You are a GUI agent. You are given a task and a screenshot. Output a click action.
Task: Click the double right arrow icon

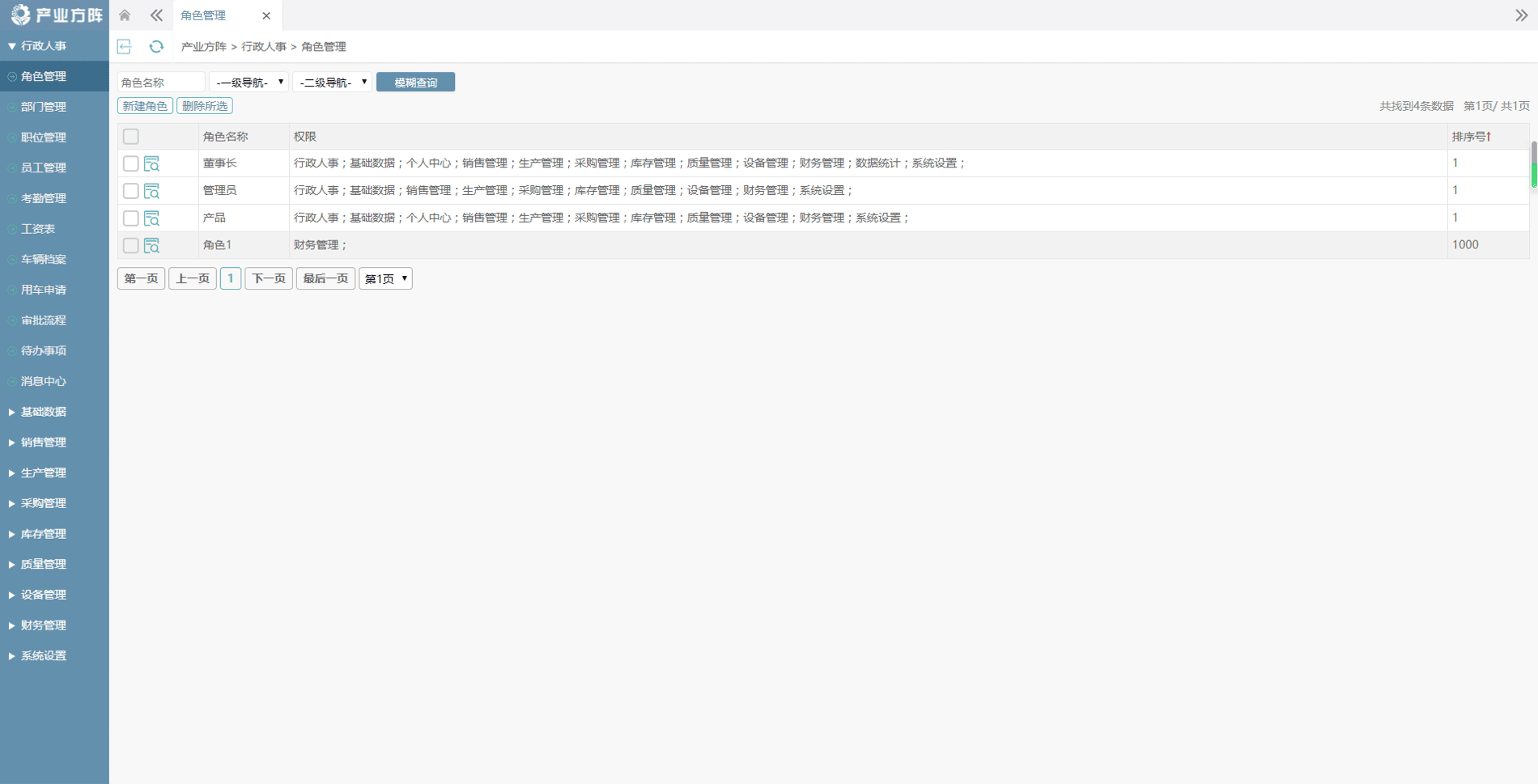[x=1521, y=15]
